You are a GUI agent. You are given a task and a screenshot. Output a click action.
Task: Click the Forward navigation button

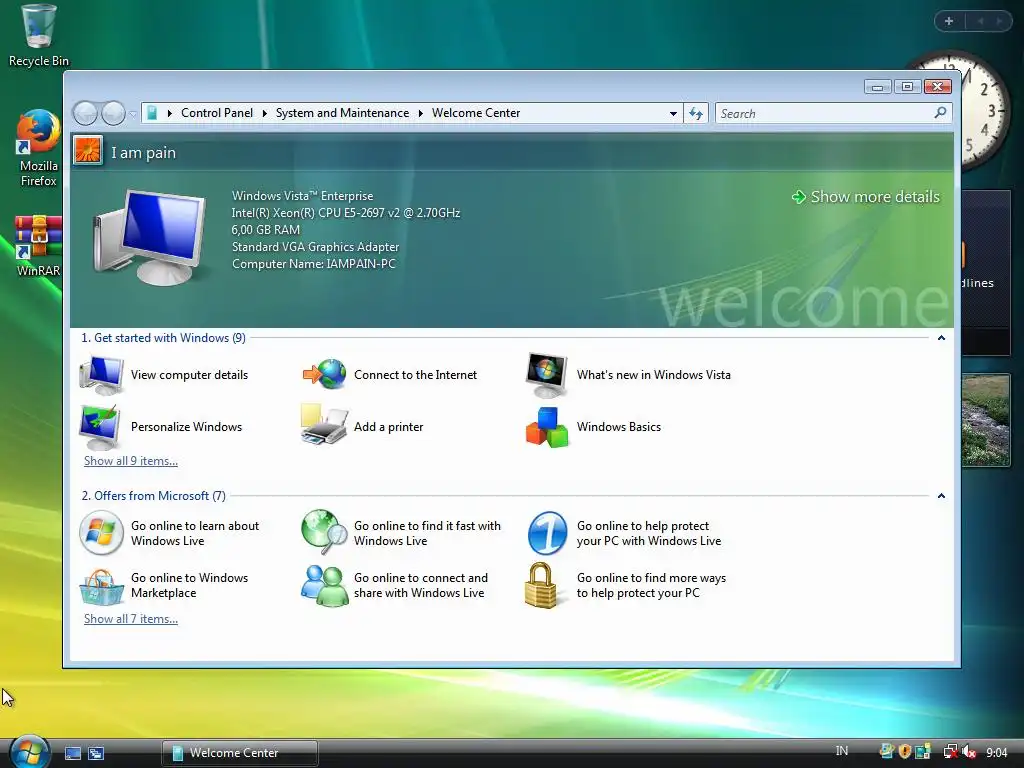(x=114, y=114)
